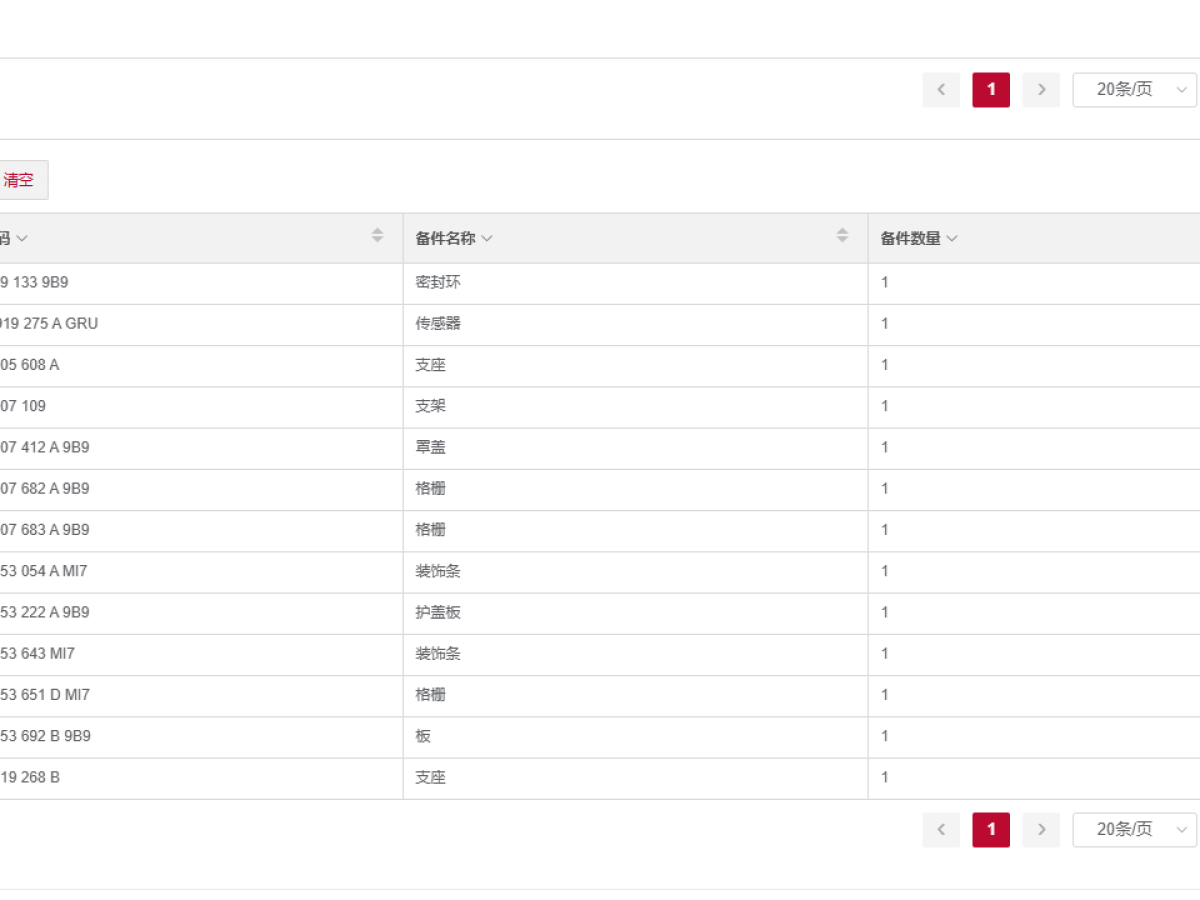Go to next page using bottom pagination arrow

(x=1041, y=830)
